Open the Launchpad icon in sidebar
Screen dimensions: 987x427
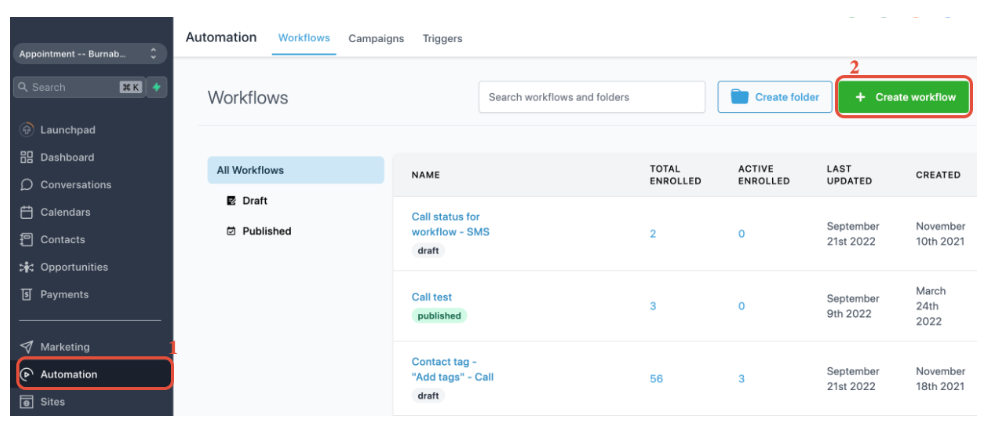click(27, 130)
